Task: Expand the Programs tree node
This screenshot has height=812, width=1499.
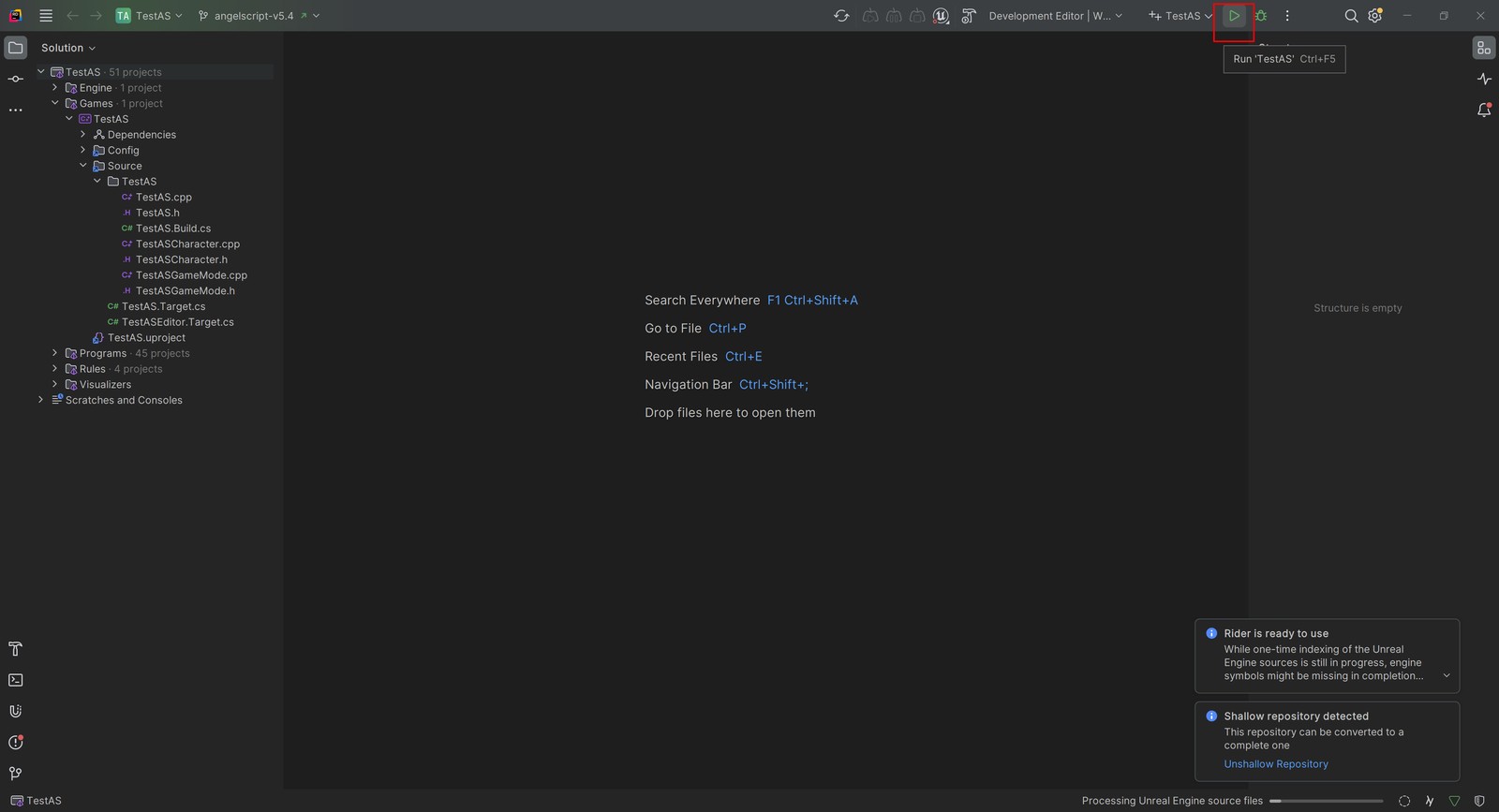Action: 55,353
